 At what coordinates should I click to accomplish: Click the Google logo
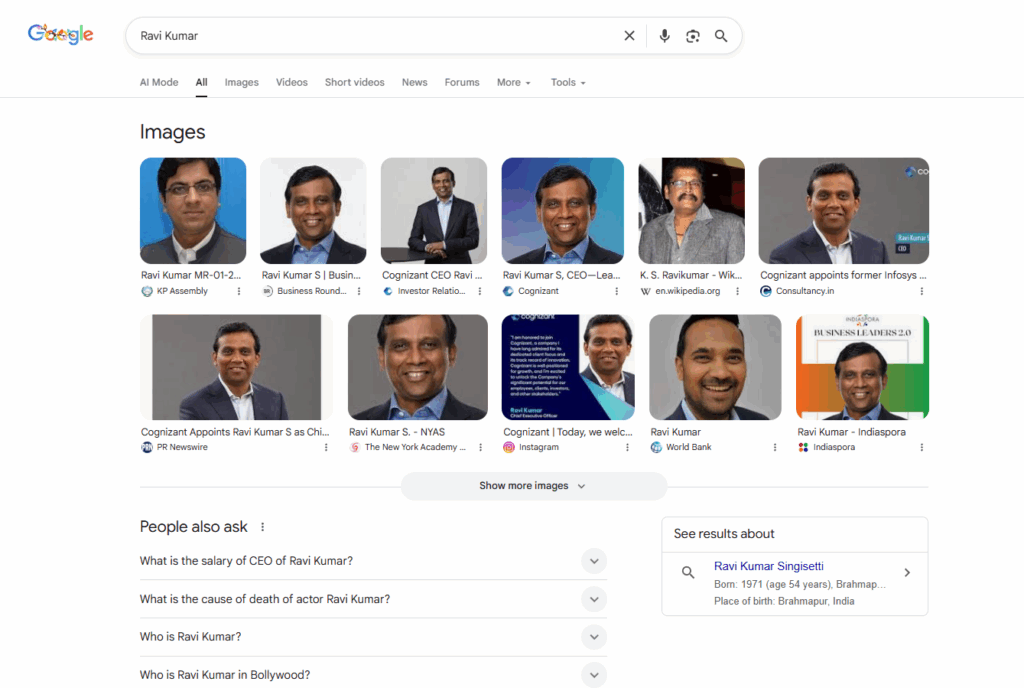click(x=60, y=35)
